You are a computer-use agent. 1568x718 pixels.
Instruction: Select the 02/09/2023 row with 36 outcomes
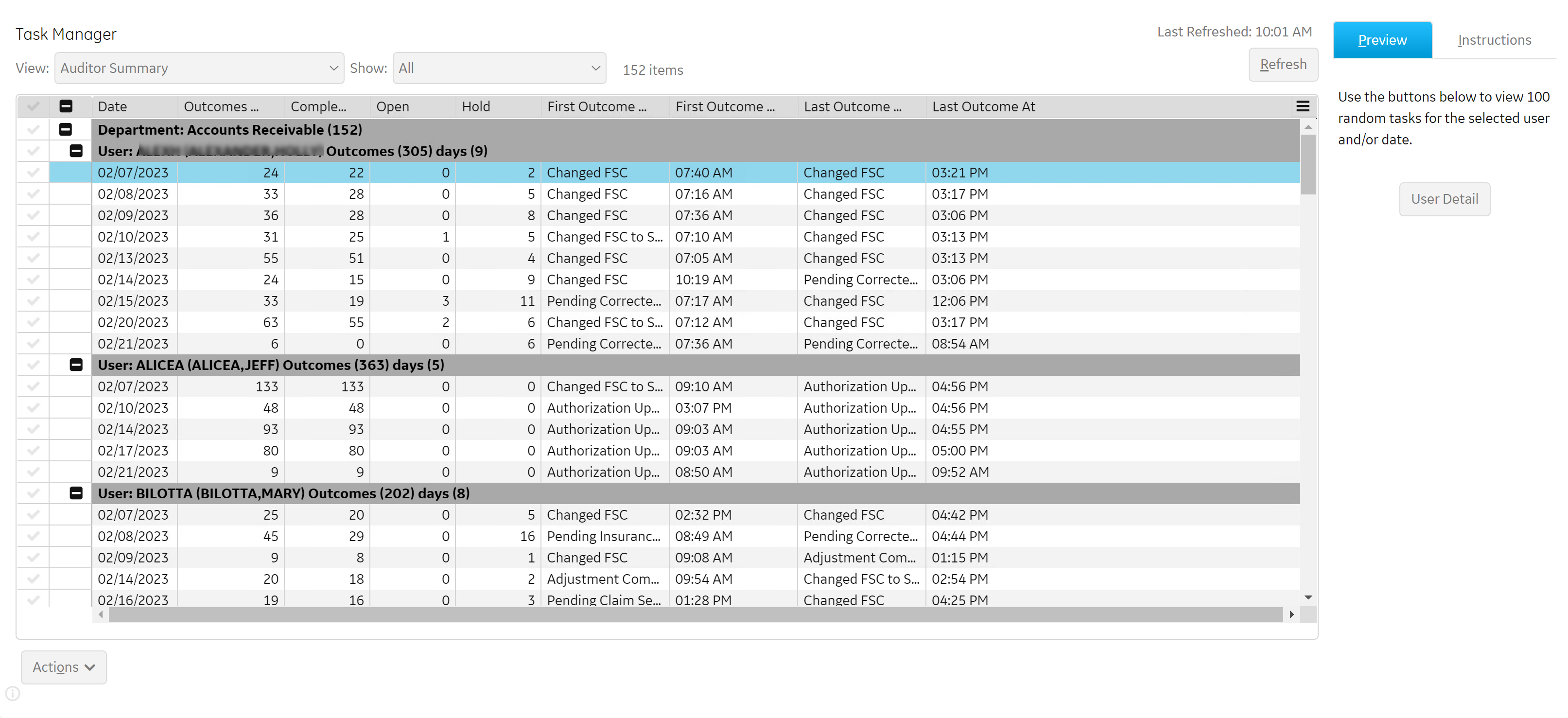(x=696, y=215)
